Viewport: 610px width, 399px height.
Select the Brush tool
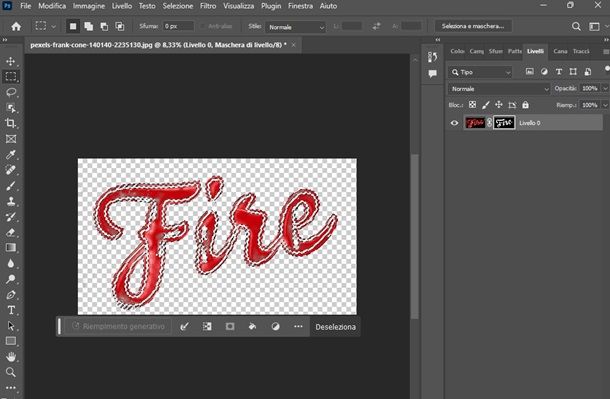coord(11,186)
